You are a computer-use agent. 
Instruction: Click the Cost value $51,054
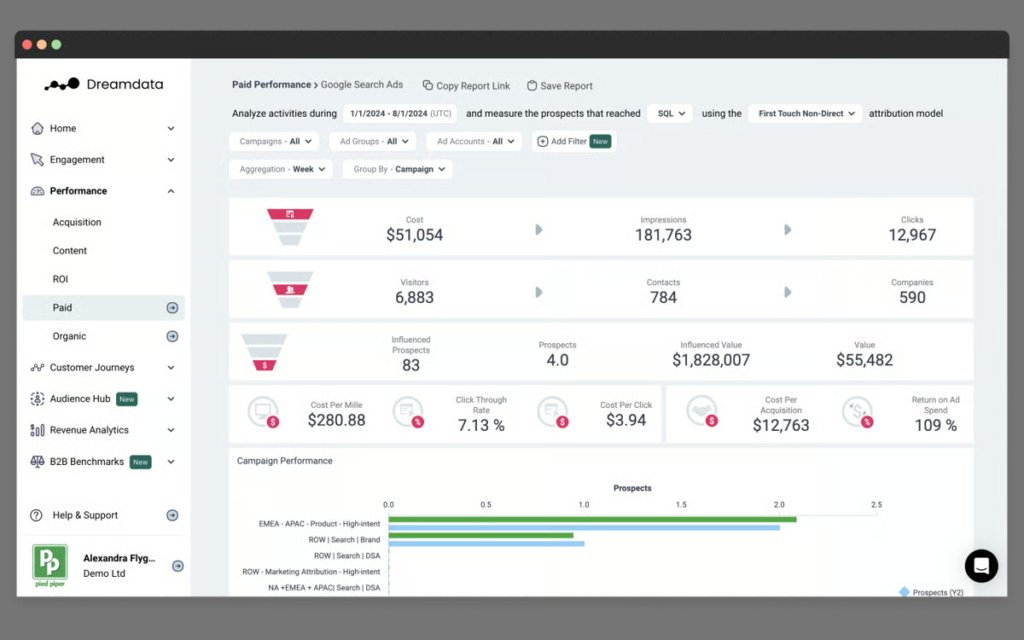415,235
